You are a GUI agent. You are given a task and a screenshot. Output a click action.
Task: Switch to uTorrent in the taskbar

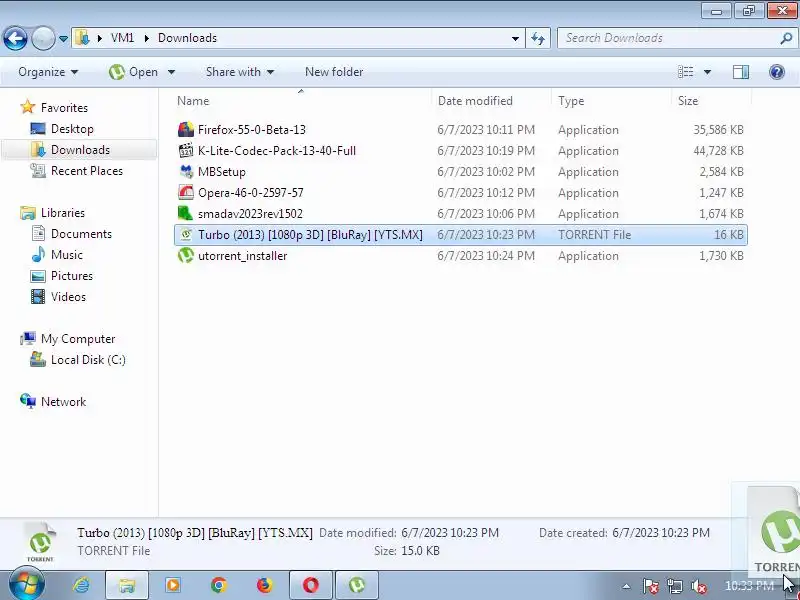tap(357, 585)
